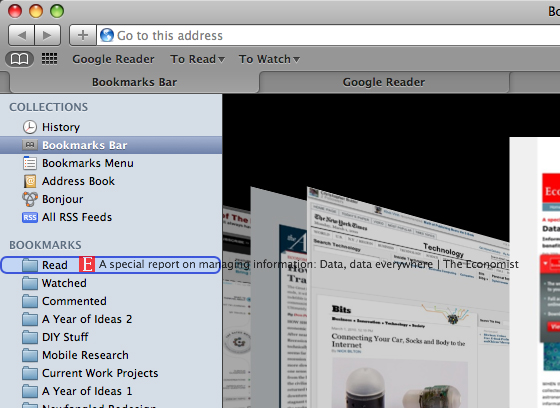Image resolution: width=560 pixels, height=408 pixels.
Task: Click the All RSS Feeds icon
Action: (30, 218)
